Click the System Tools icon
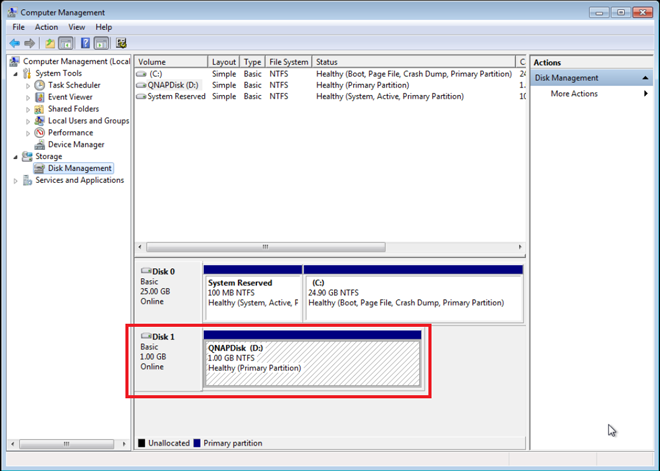Image resolution: width=660 pixels, height=471 pixels. point(27,73)
